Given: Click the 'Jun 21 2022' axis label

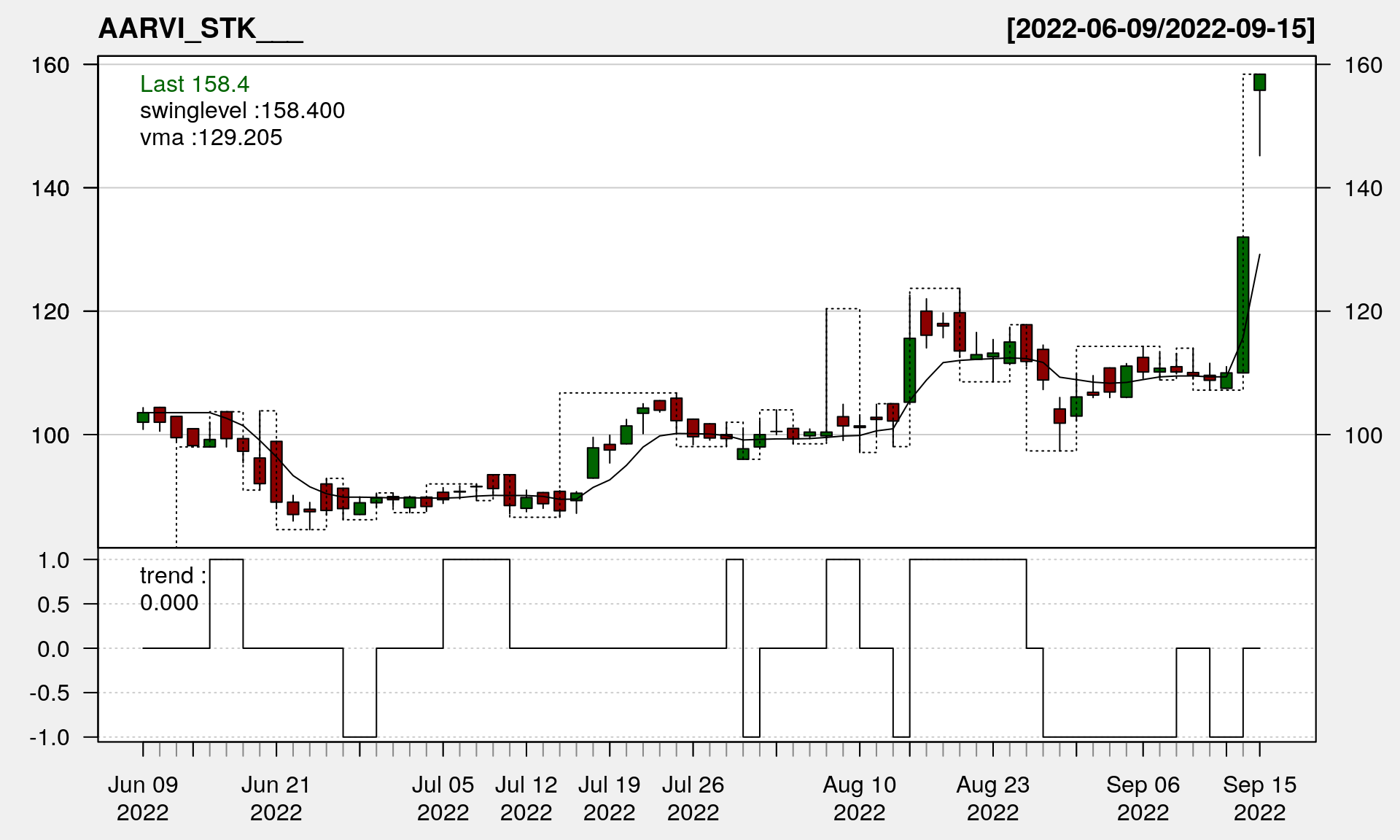Looking at the screenshot, I should 276,798.
